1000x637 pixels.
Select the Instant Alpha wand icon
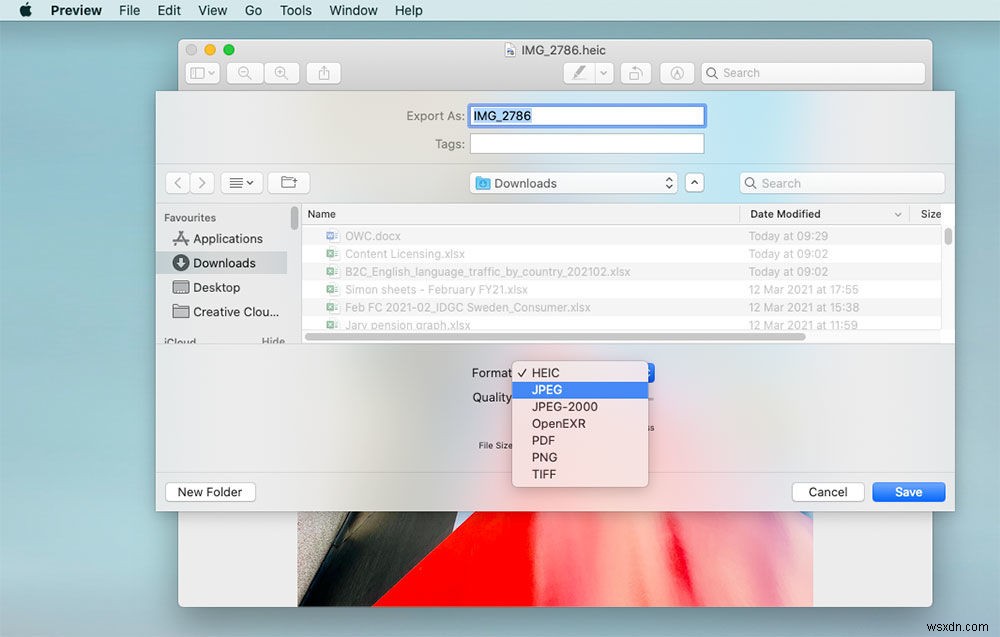(676, 72)
